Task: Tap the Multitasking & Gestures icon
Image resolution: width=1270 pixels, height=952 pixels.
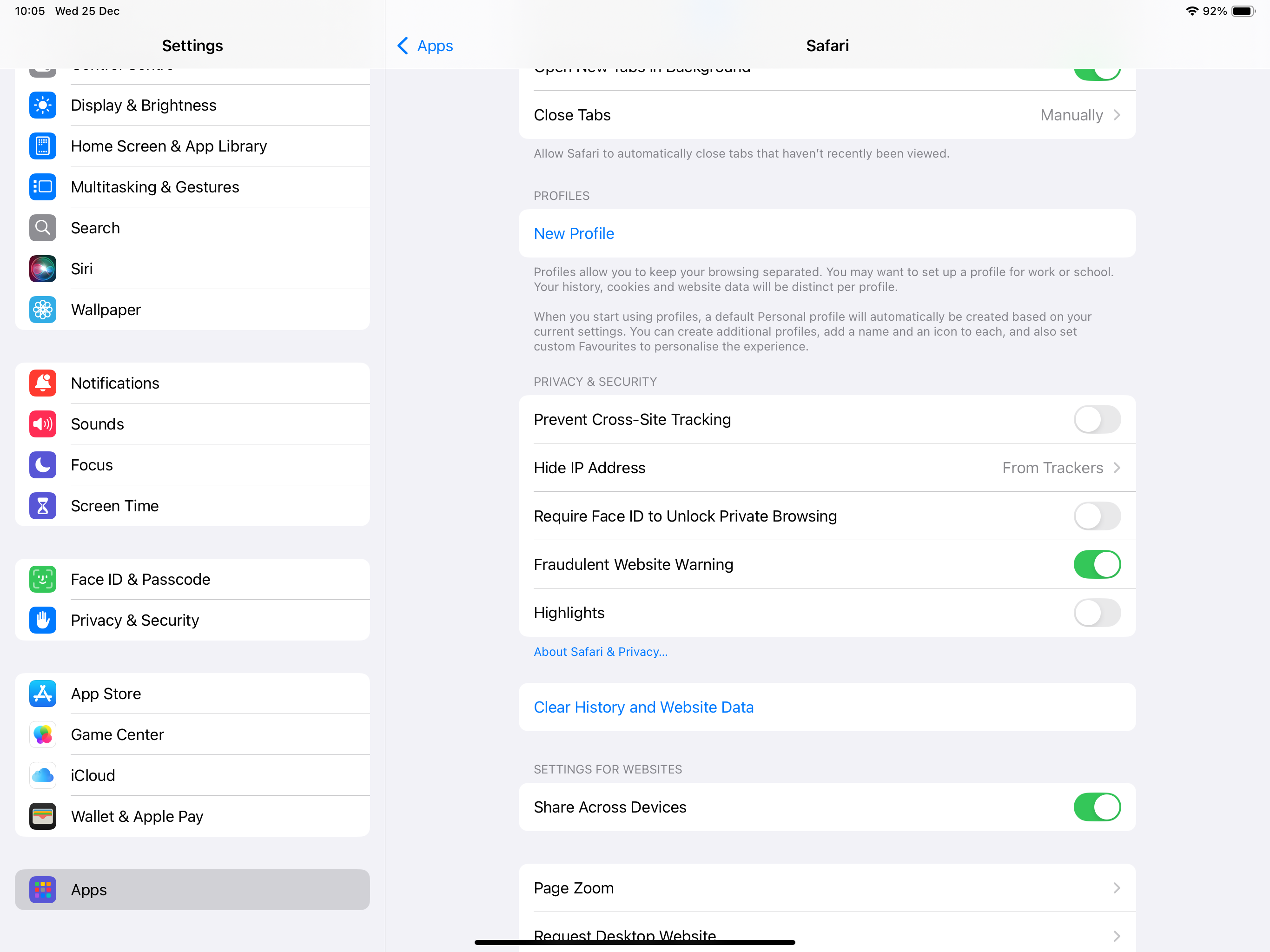Action: pyautogui.click(x=42, y=186)
